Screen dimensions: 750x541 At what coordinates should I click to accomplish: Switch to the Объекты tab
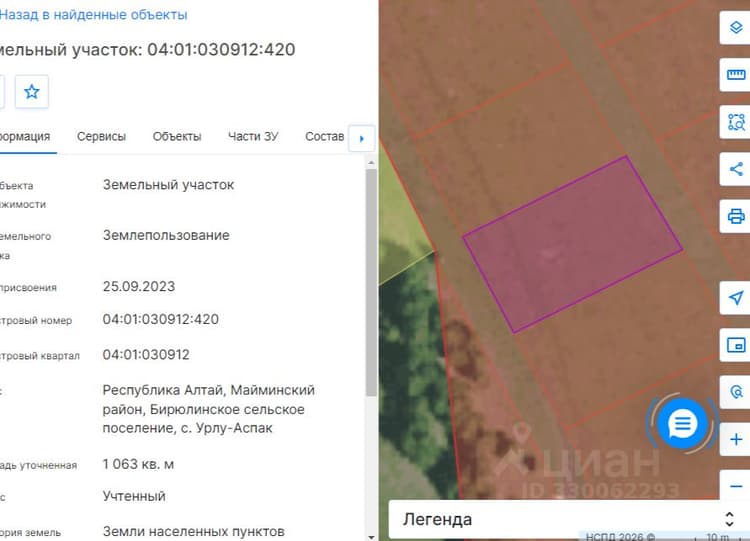click(177, 137)
